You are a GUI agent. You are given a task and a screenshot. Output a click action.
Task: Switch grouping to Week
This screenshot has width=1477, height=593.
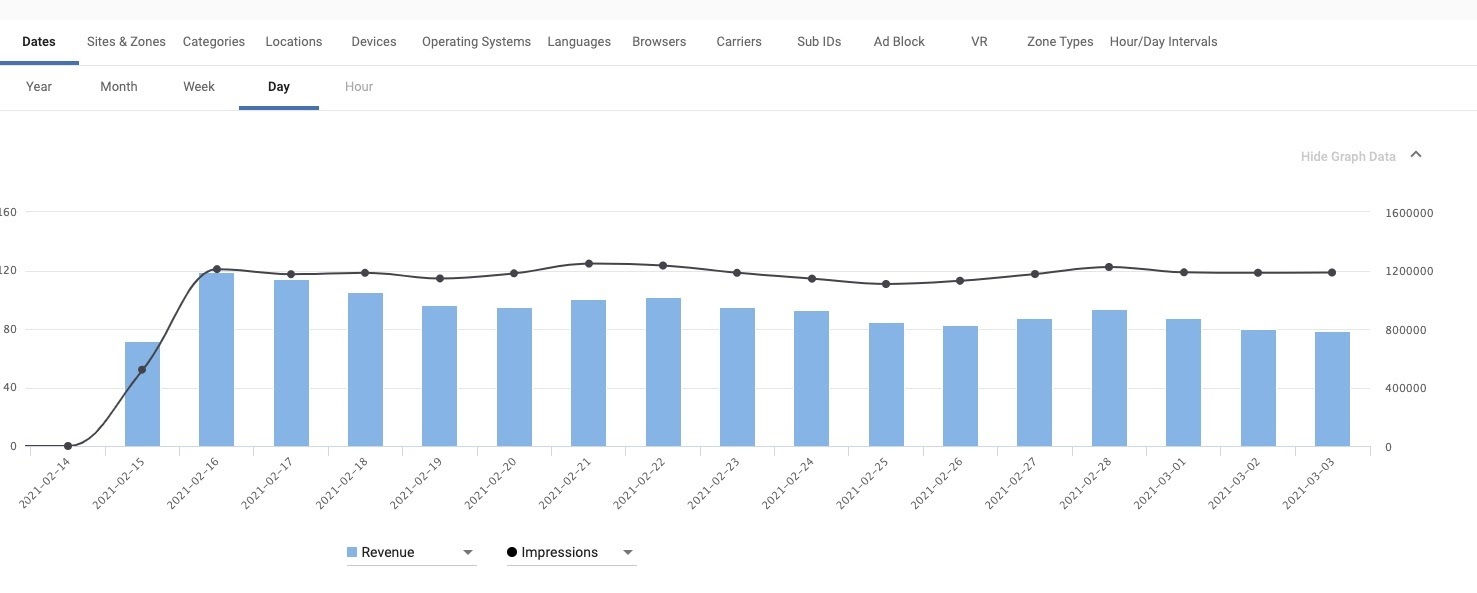(x=199, y=87)
